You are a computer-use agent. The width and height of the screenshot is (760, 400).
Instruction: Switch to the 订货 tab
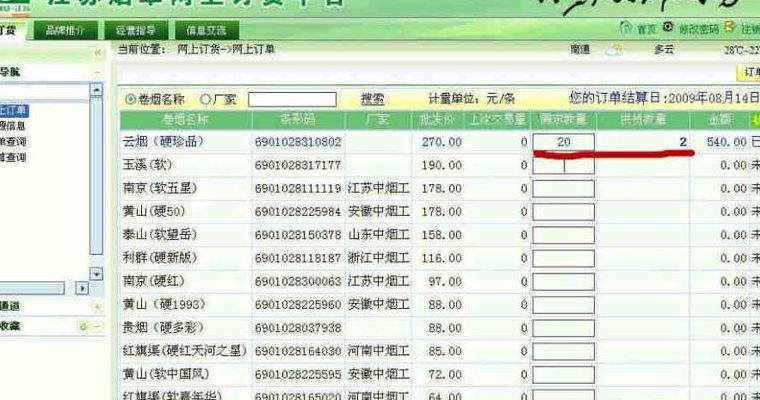click(12, 31)
